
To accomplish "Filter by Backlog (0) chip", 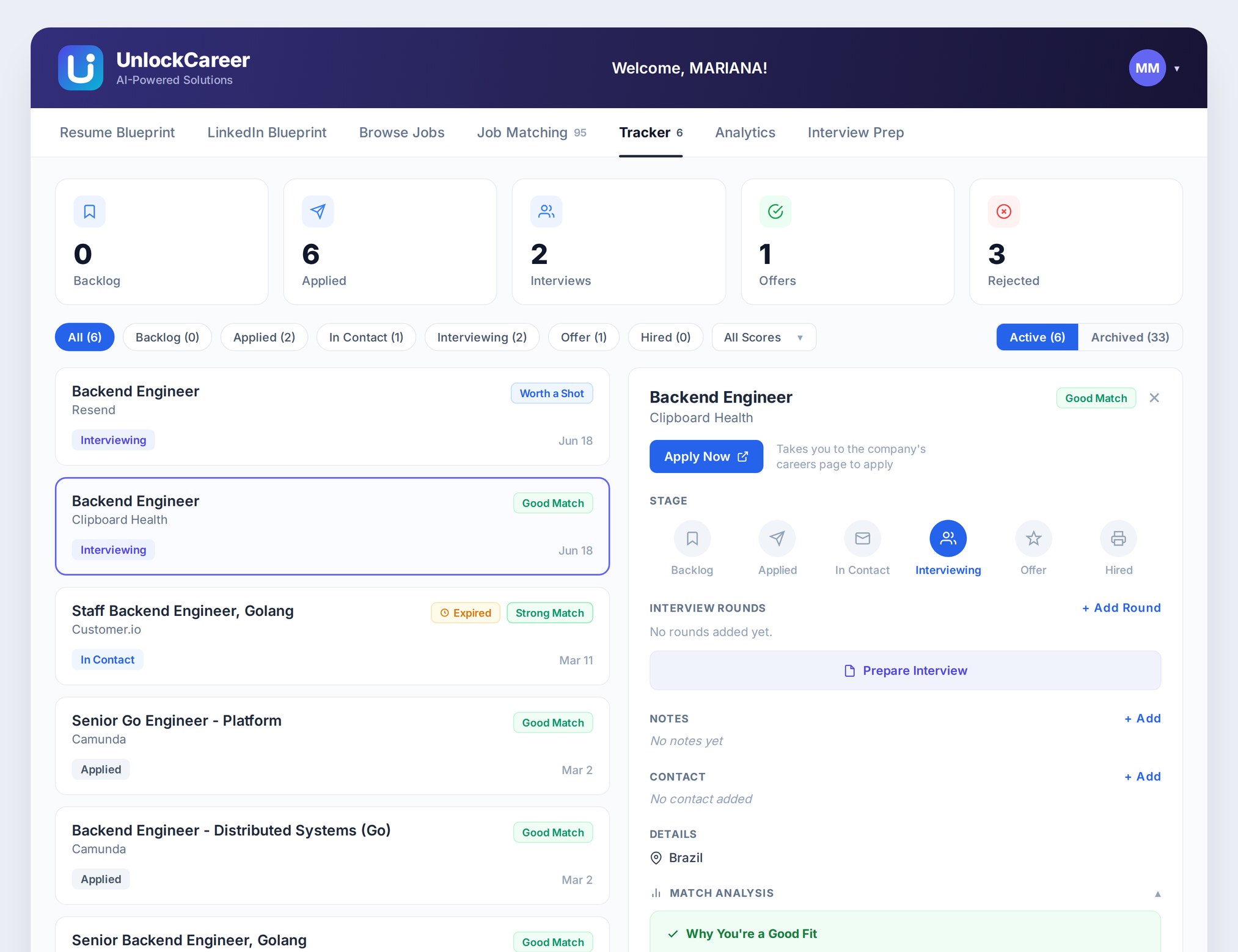I will [167, 337].
